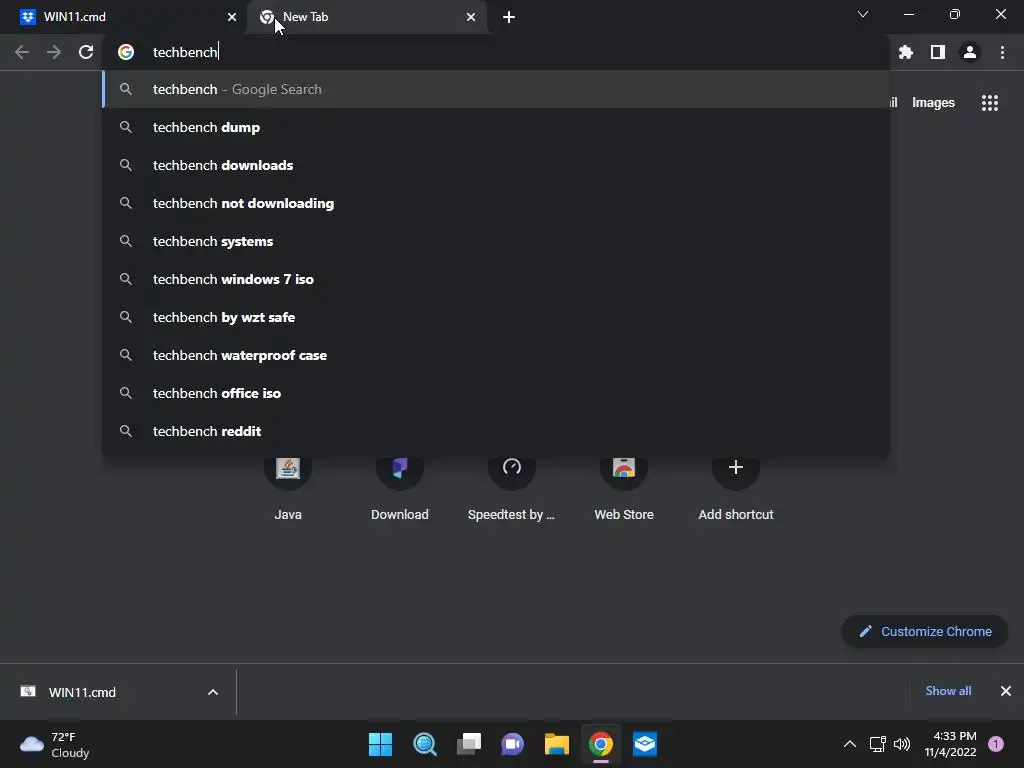Open the Windows Start menu
The height and width of the screenshot is (768, 1024).
click(x=380, y=744)
